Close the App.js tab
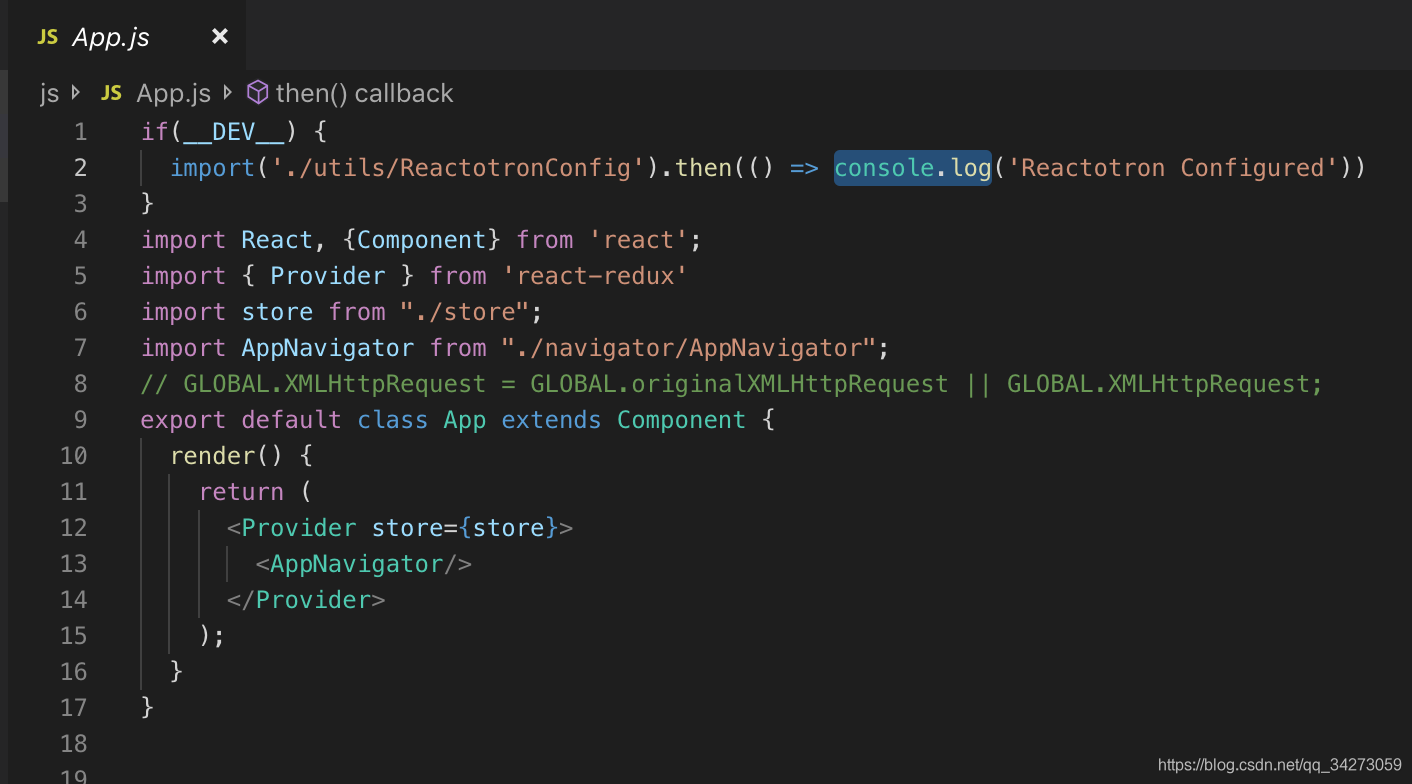The image size is (1412, 784). click(220, 37)
